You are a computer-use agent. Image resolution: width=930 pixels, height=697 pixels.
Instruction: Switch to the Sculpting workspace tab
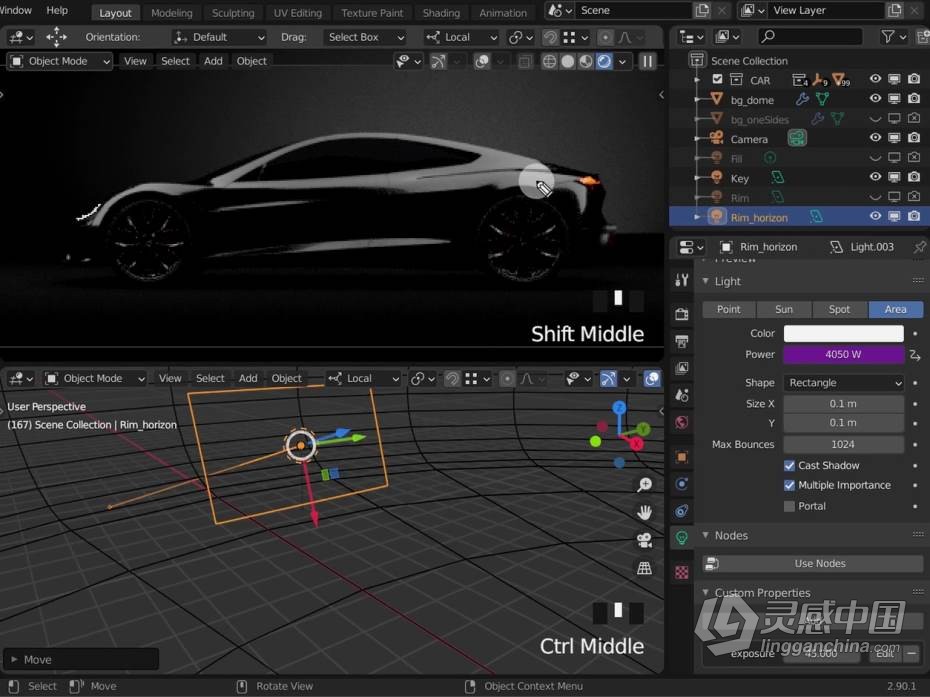coord(233,12)
